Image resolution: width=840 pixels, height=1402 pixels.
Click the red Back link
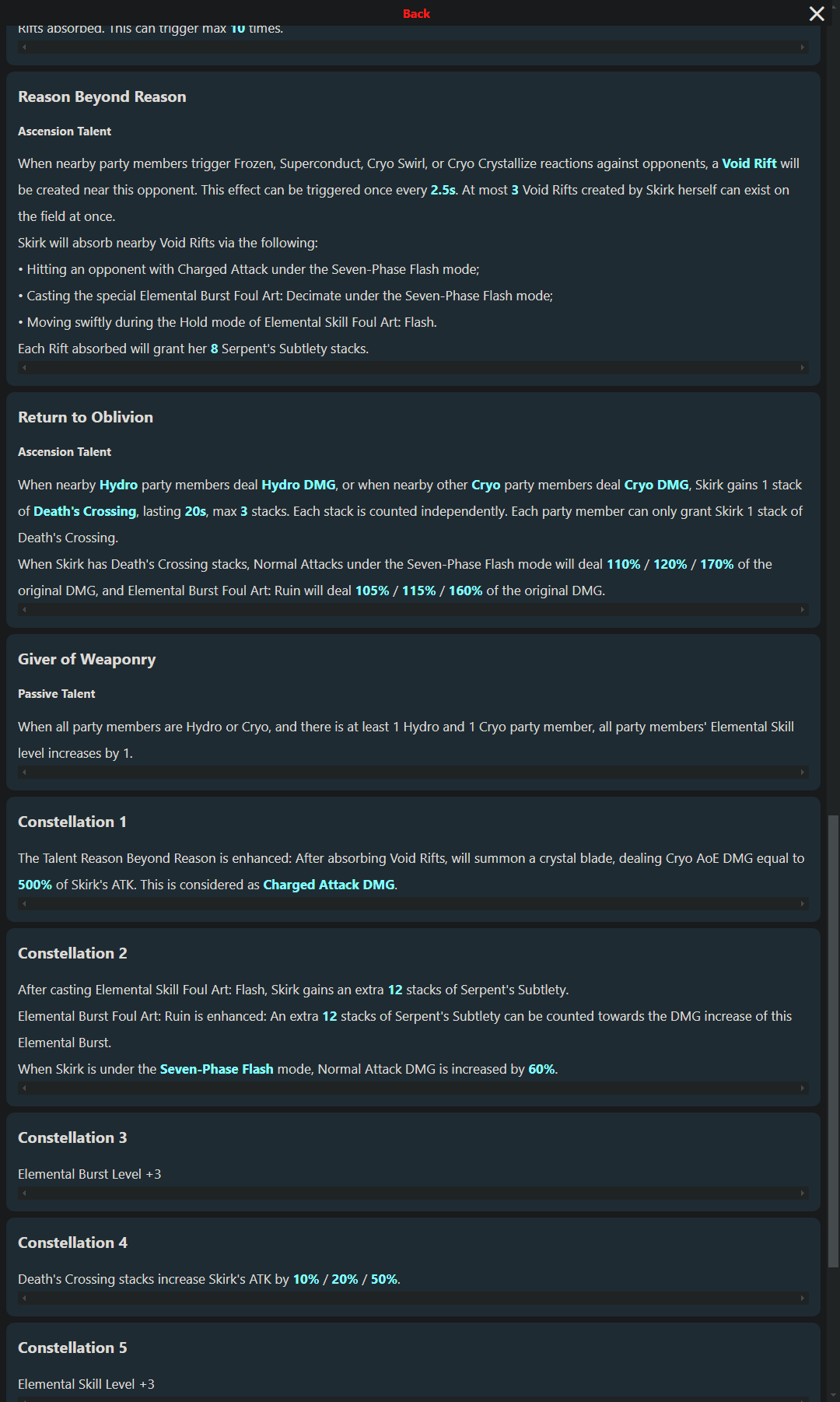coord(416,13)
